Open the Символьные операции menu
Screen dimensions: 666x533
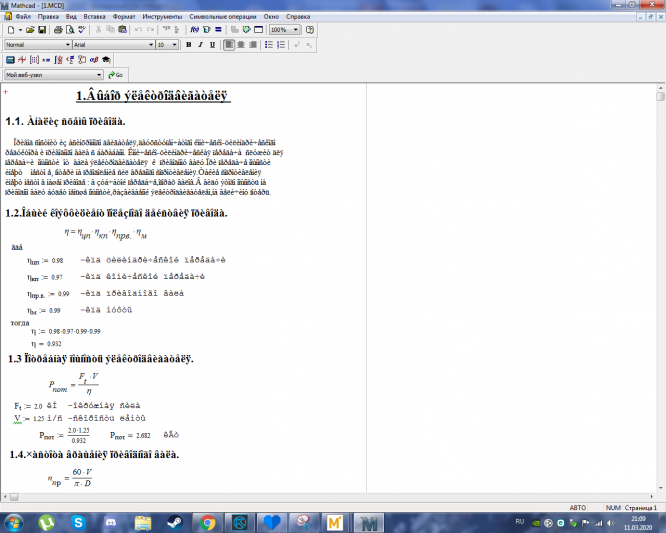click(223, 17)
